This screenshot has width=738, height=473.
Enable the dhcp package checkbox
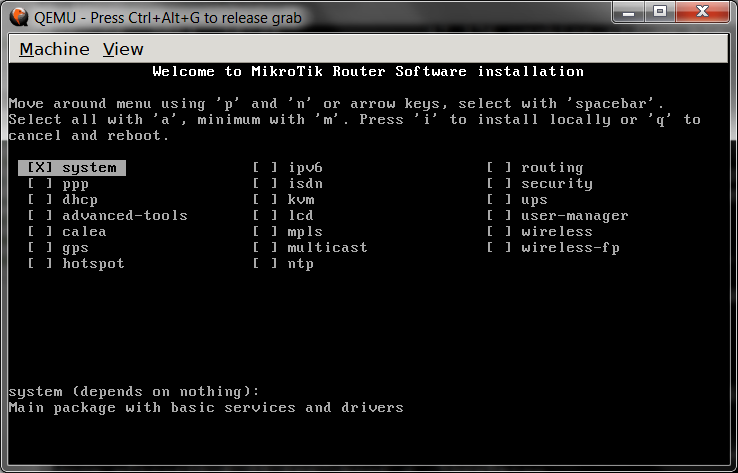click(40, 200)
